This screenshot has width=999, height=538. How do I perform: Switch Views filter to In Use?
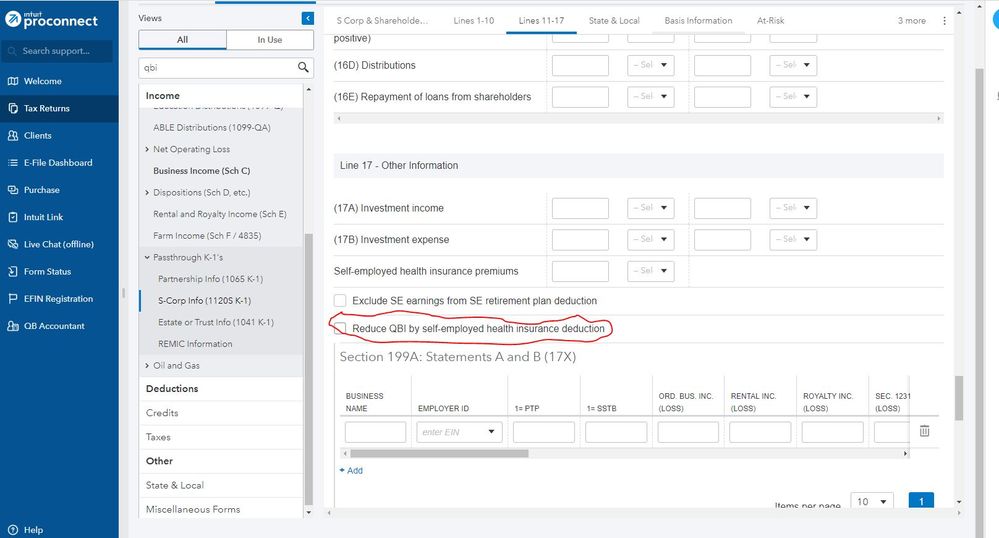[x=269, y=40]
